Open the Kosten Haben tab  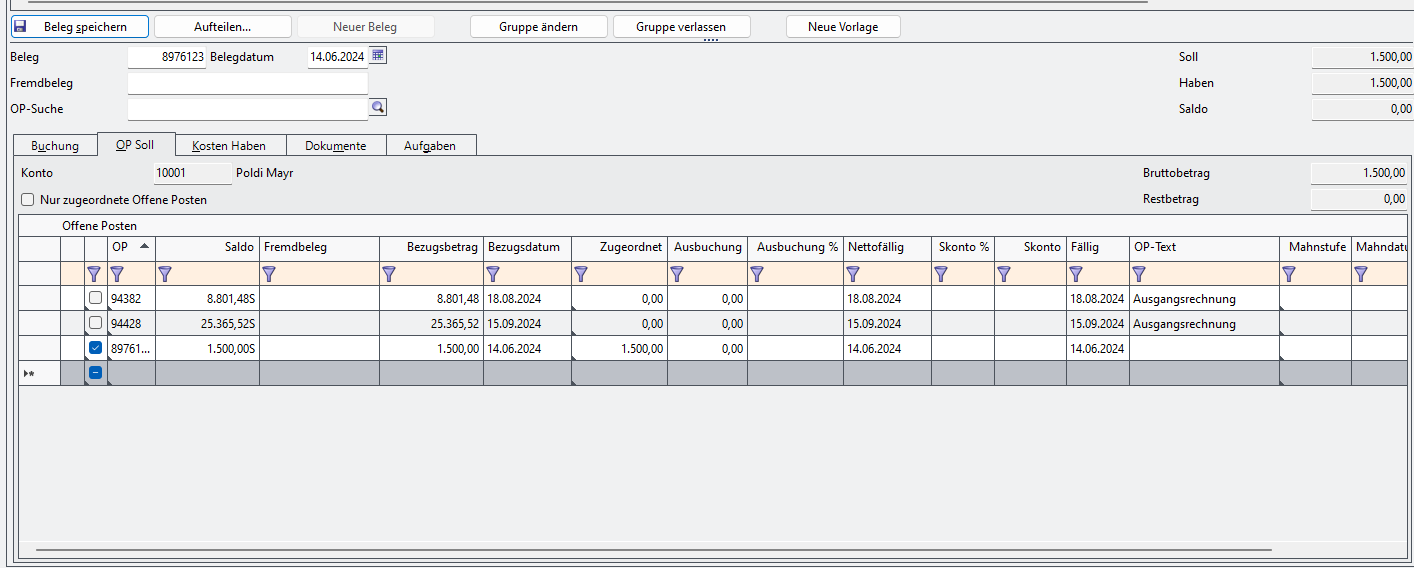[x=229, y=146]
